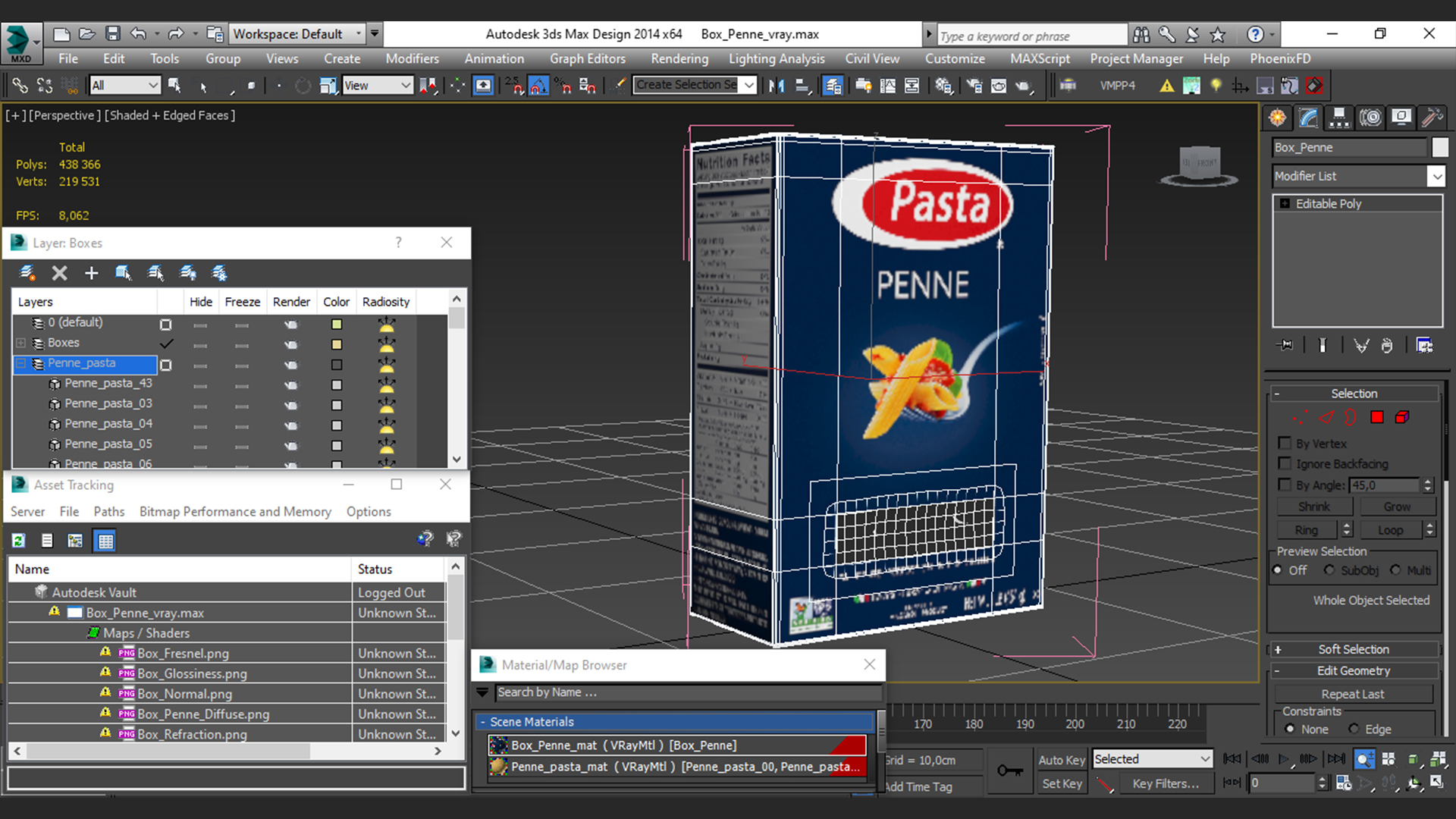Viewport: 1456px width, 819px height.
Task: Select SubObj preview selection radio
Action: pyautogui.click(x=1329, y=570)
